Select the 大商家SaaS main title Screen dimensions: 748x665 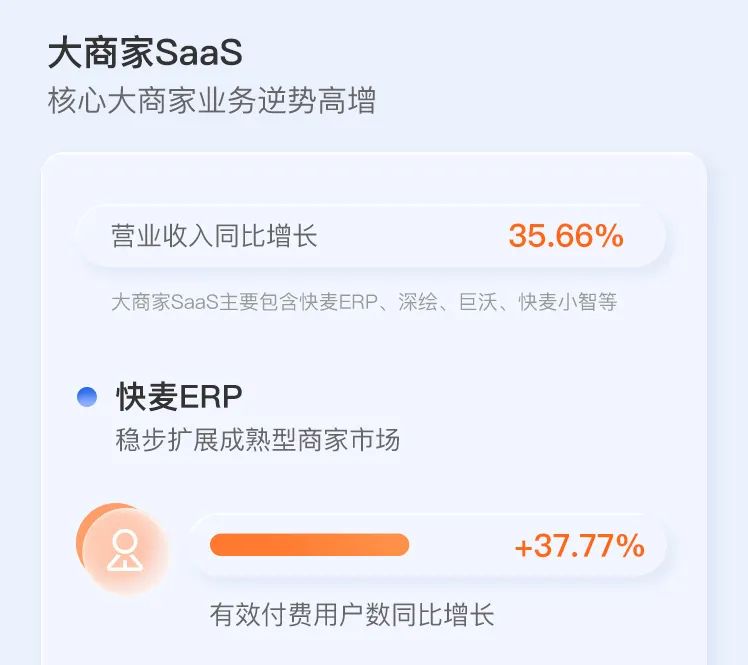pos(145,53)
